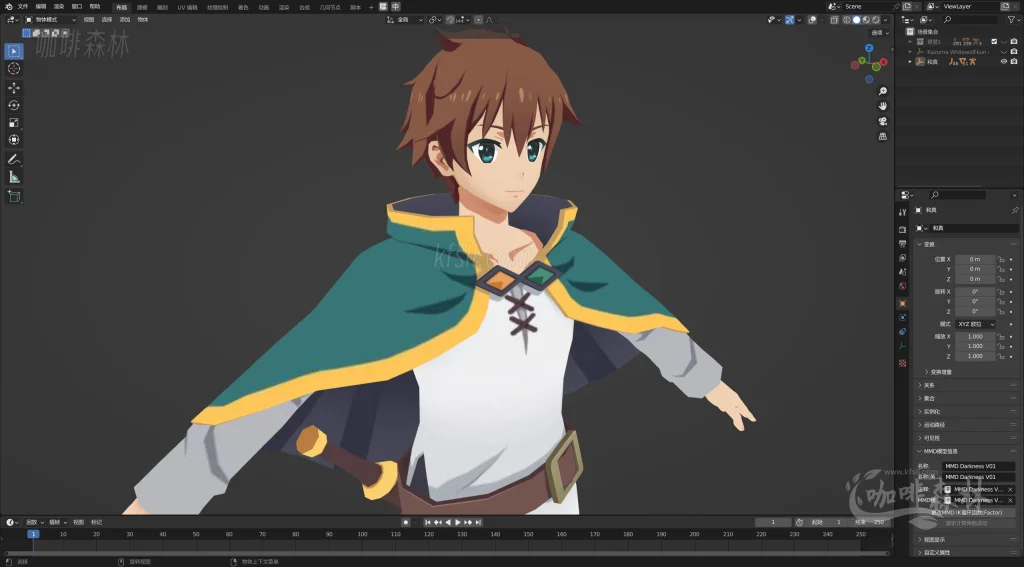This screenshot has height=567, width=1024.
Task: Toggle show overlays button
Action: tap(812, 20)
